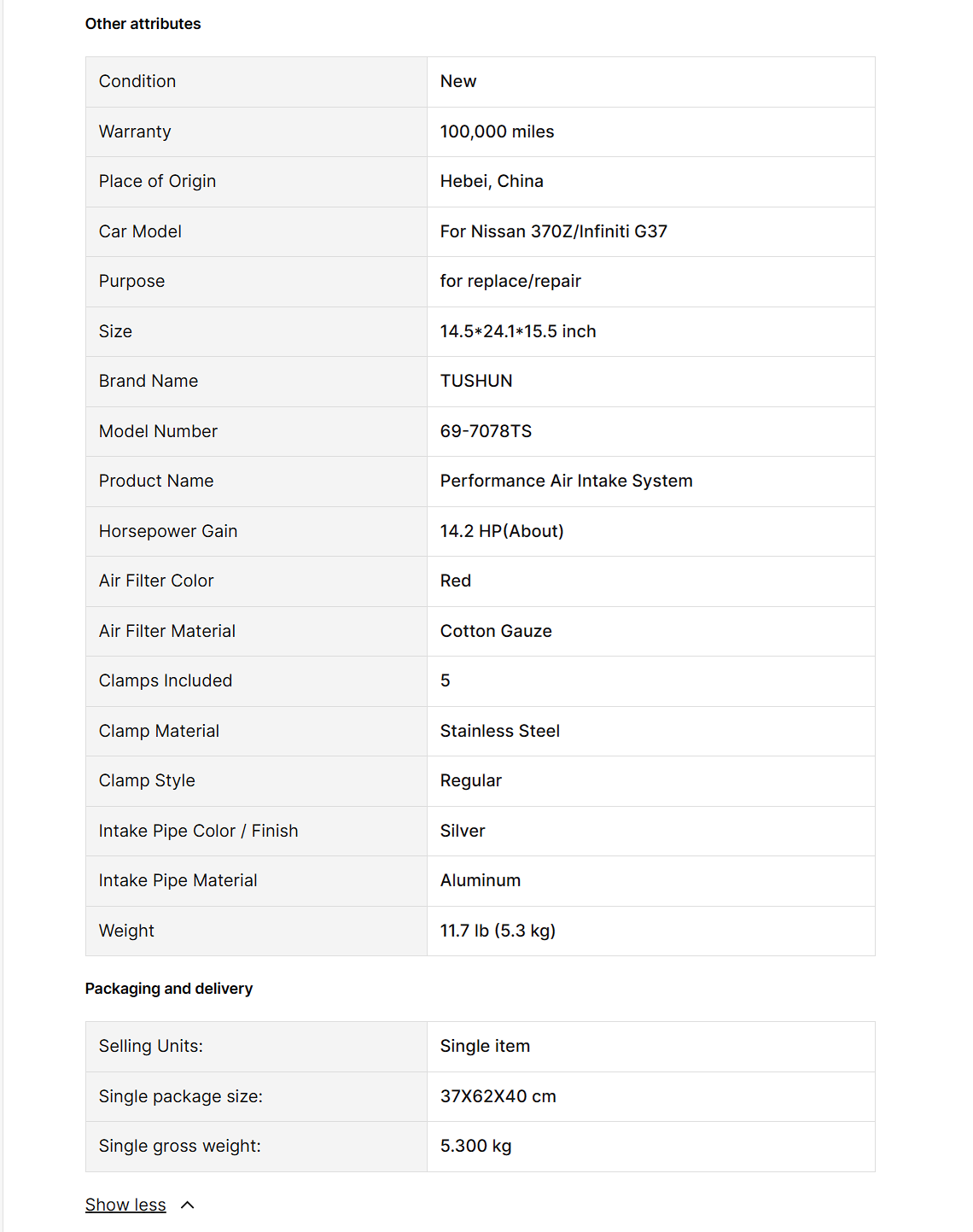Click the model number "69-7078TS"
The width and height of the screenshot is (973, 1232).
point(486,431)
